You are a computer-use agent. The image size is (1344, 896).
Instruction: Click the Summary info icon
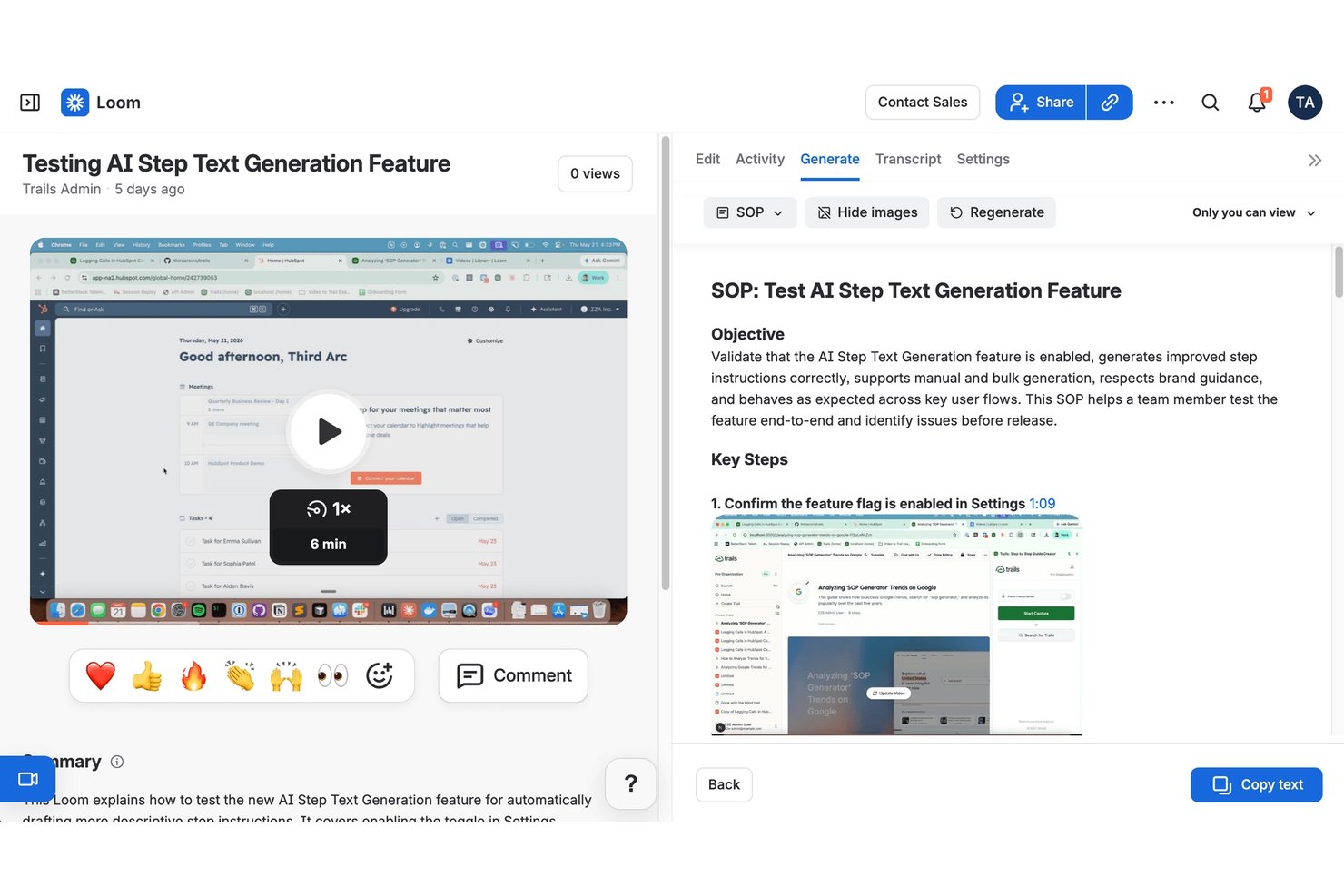pyautogui.click(x=117, y=762)
